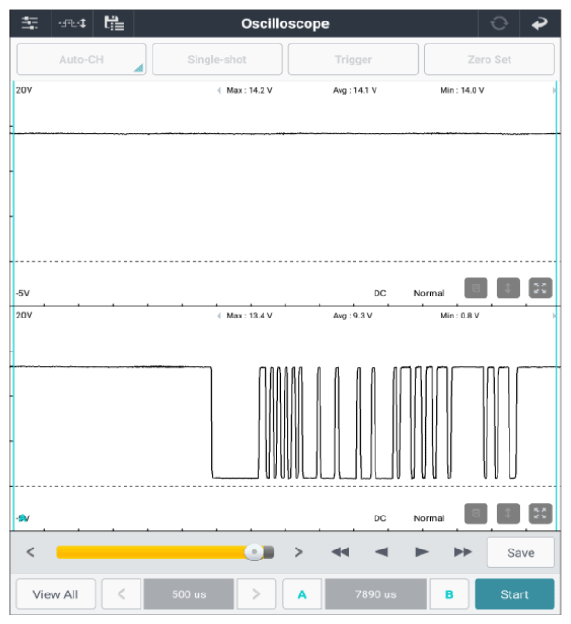The image size is (571, 624).
Task: Click the Save button
Action: click(520, 552)
